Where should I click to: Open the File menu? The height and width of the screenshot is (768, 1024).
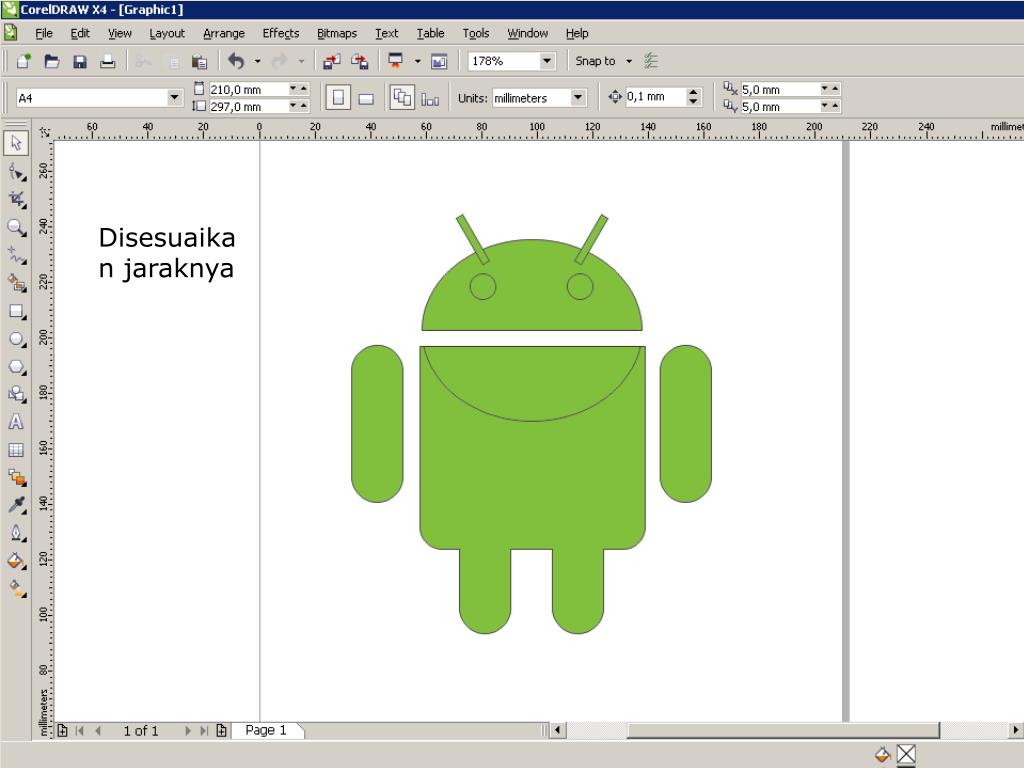(44, 33)
